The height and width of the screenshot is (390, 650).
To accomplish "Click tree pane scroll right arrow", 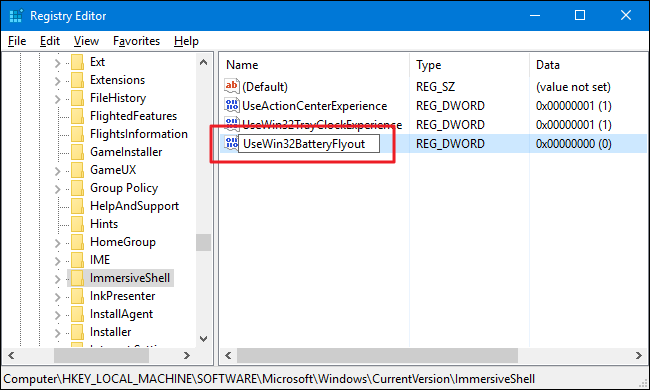I will pos(187,355).
